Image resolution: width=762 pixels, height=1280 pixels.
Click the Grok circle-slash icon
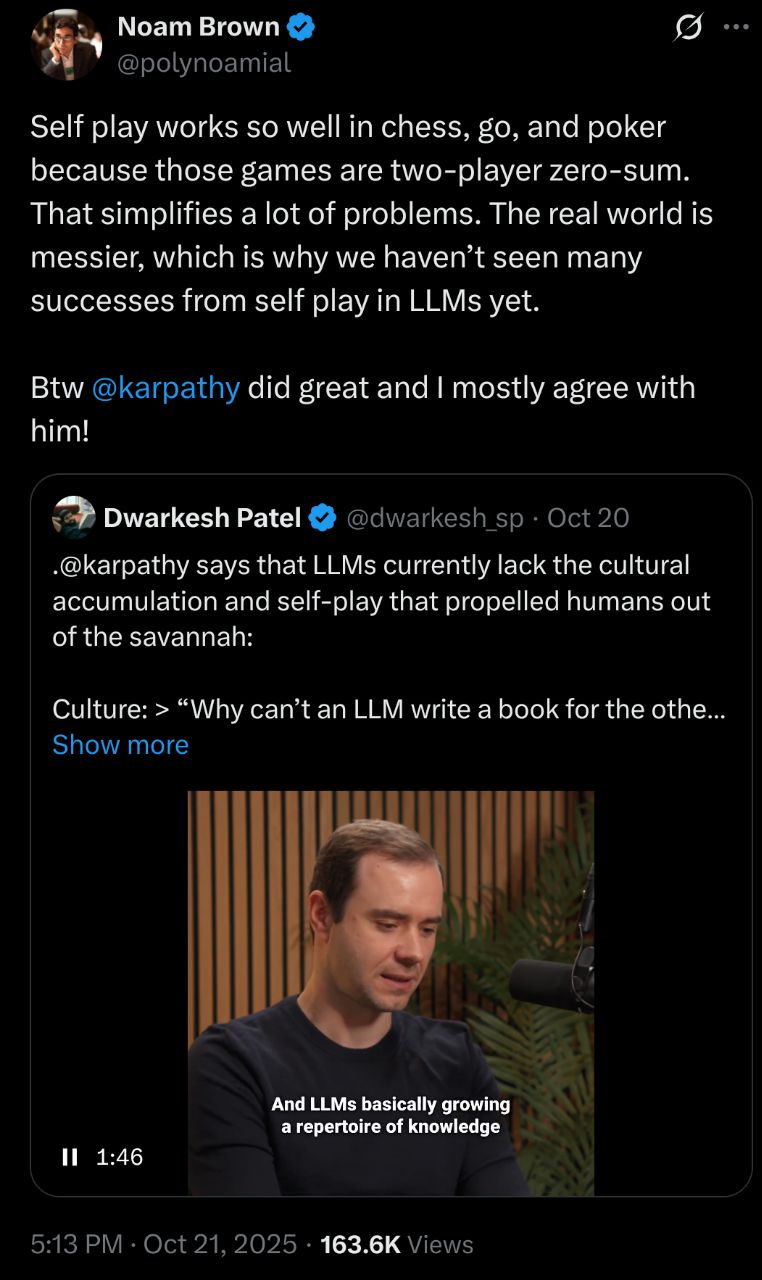[688, 29]
